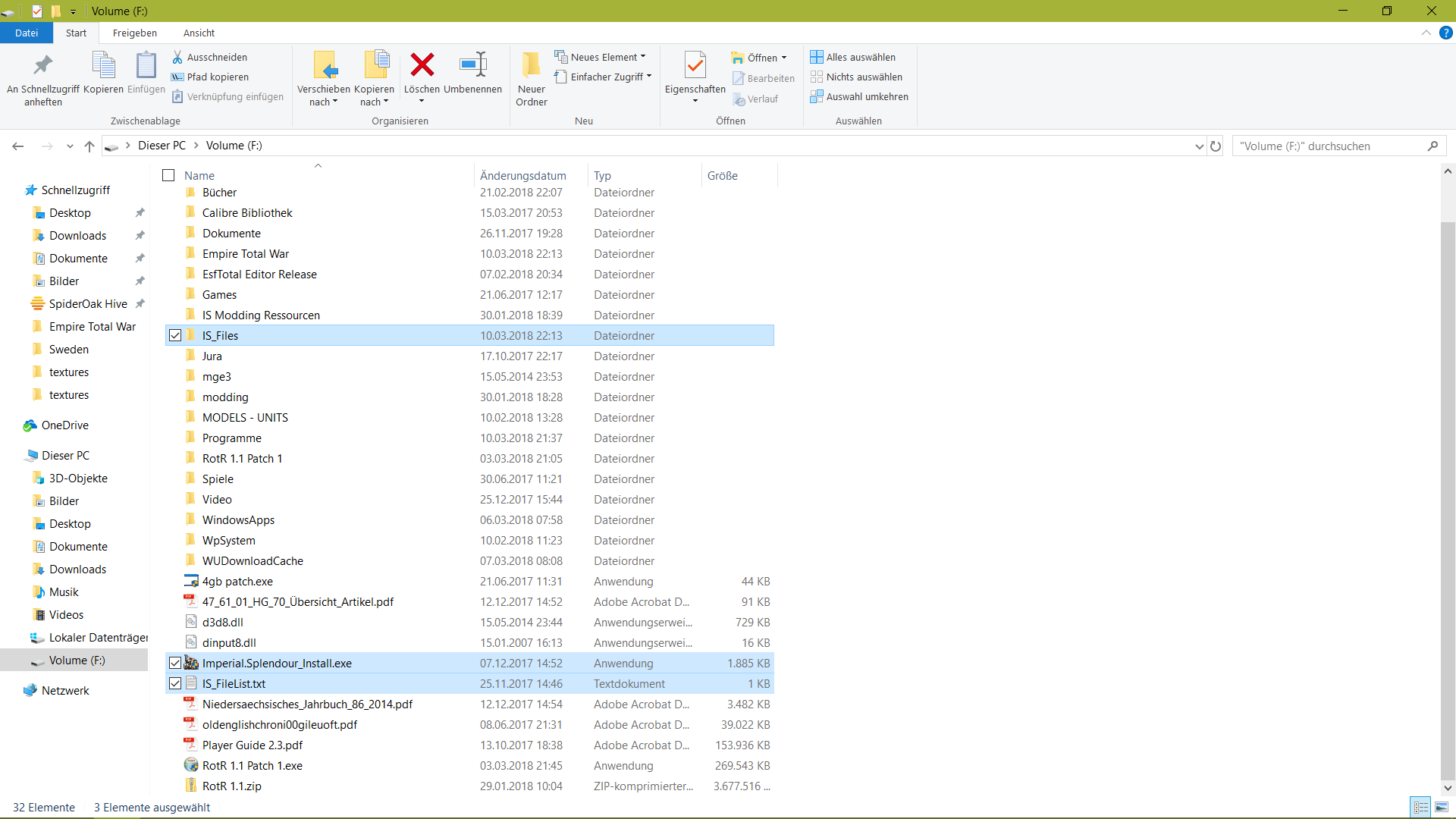The height and width of the screenshot is (819, 1456).
Task: Expand Einfacher Zugriff dropdown
Action: point(649,77)
